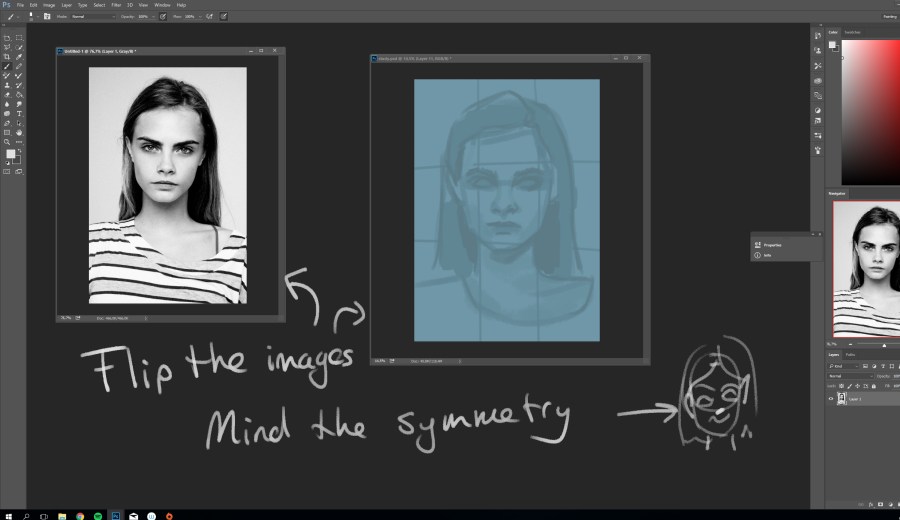
Task: Click the foreground color swatch in toolbox
Action: (10, 155)
